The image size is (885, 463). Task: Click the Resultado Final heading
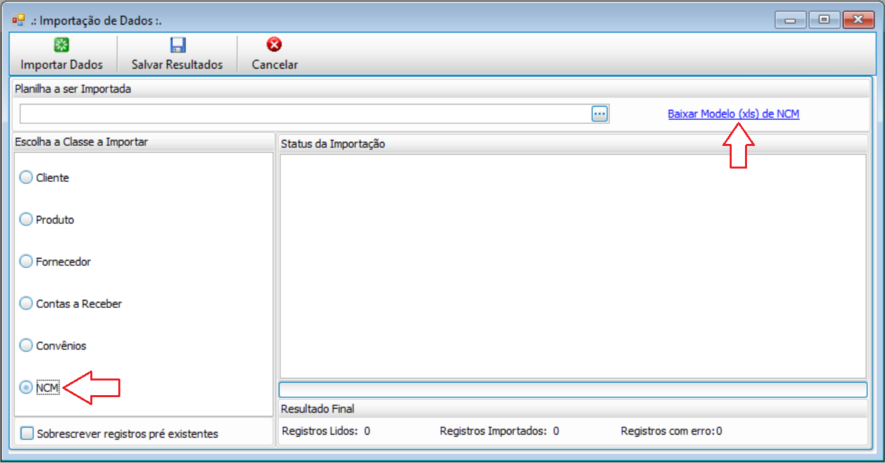click(x=317, y=409)
